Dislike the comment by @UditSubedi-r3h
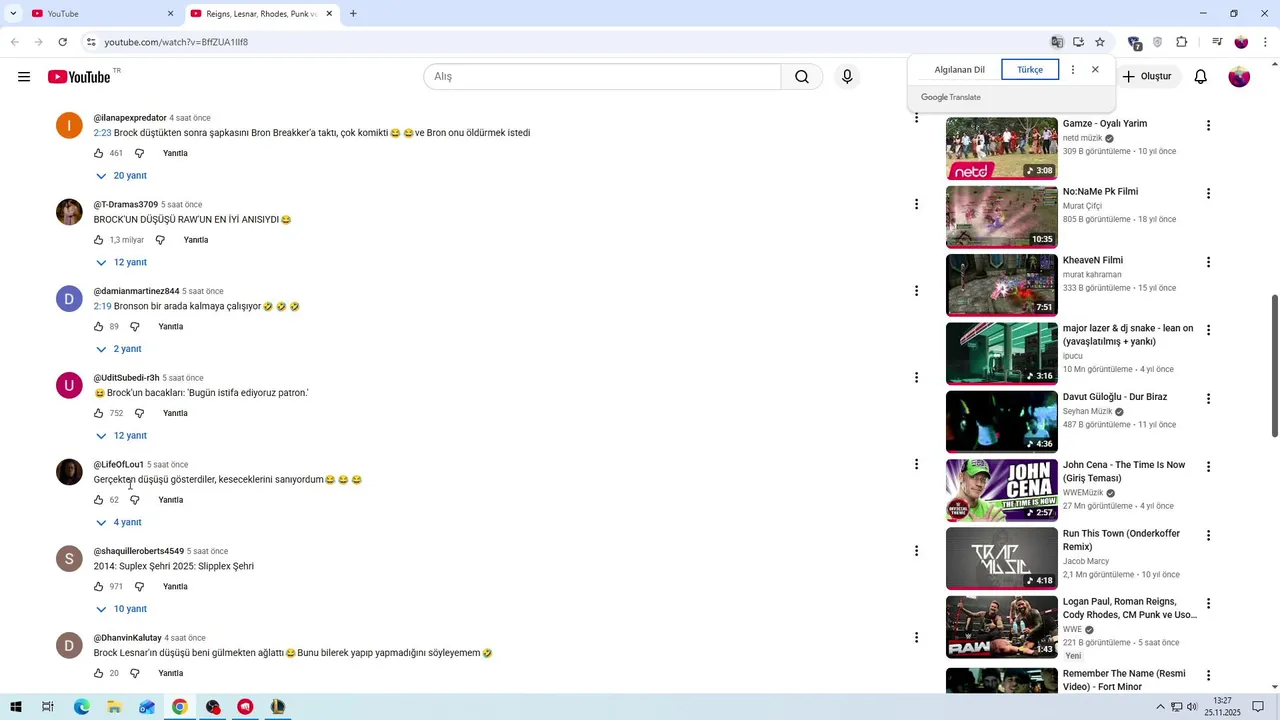Screen dimensions: 1280x720 tap(139, 413)
